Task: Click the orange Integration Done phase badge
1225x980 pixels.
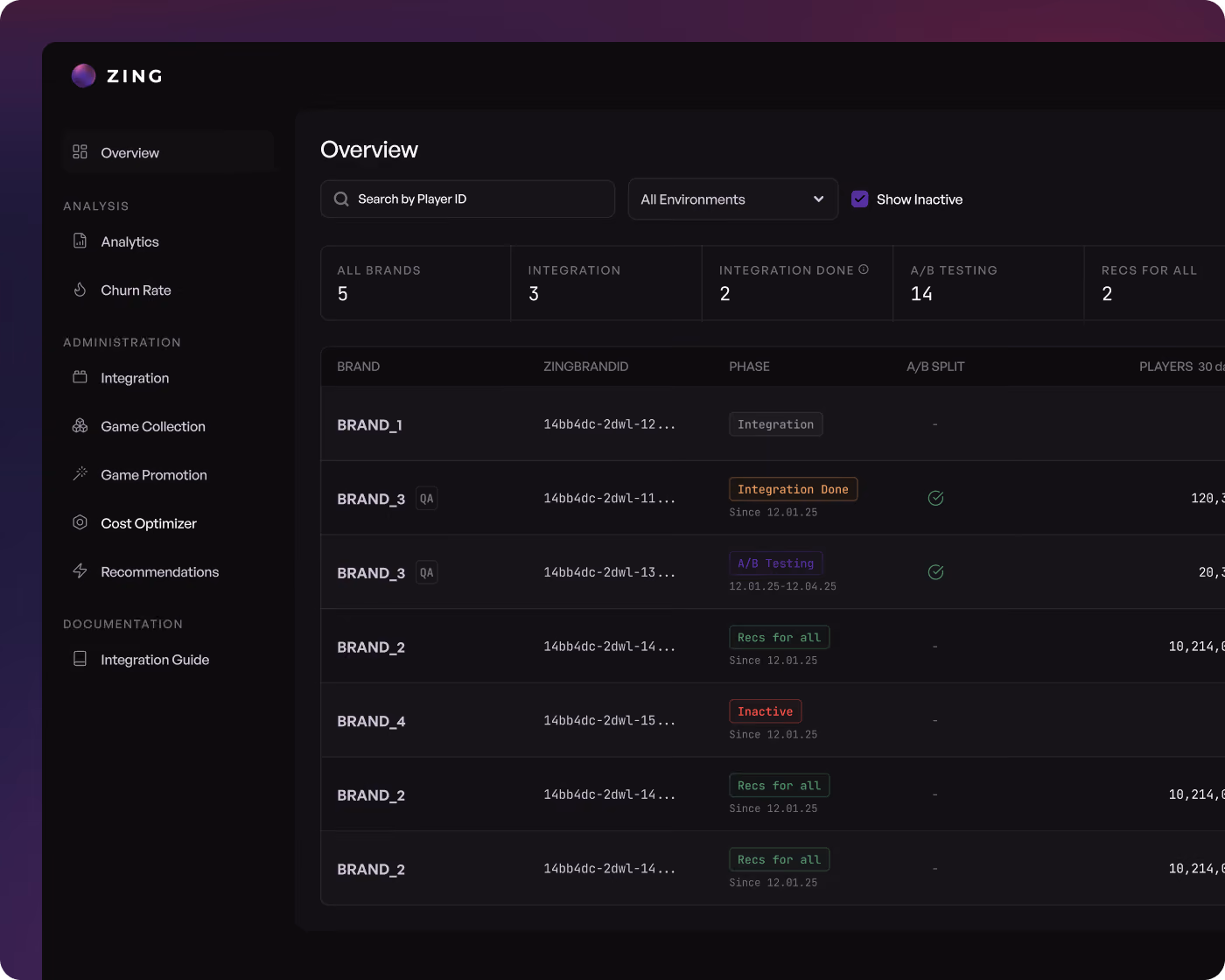Action: point(793,489)
